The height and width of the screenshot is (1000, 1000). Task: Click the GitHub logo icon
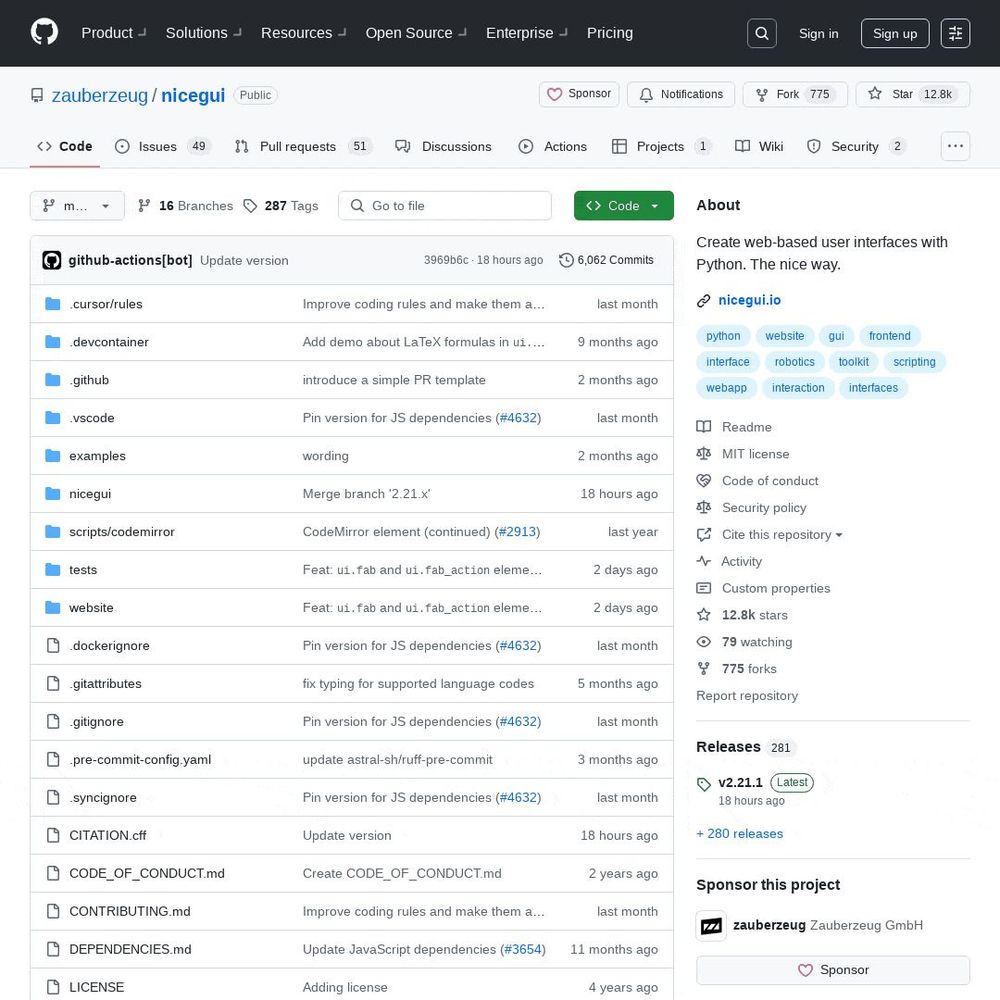pyautogui.click(x=44, y=33)
